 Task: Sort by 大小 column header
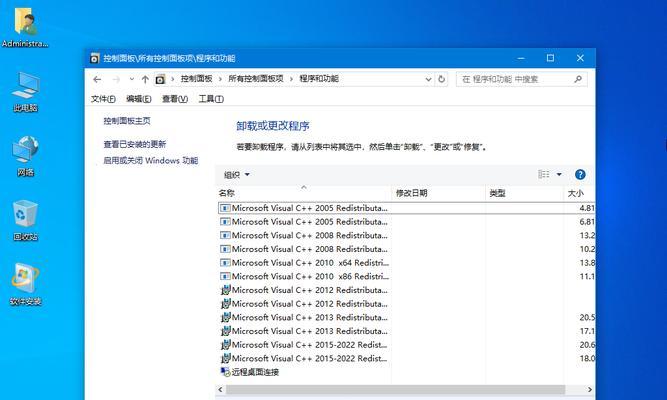point(579,193)
